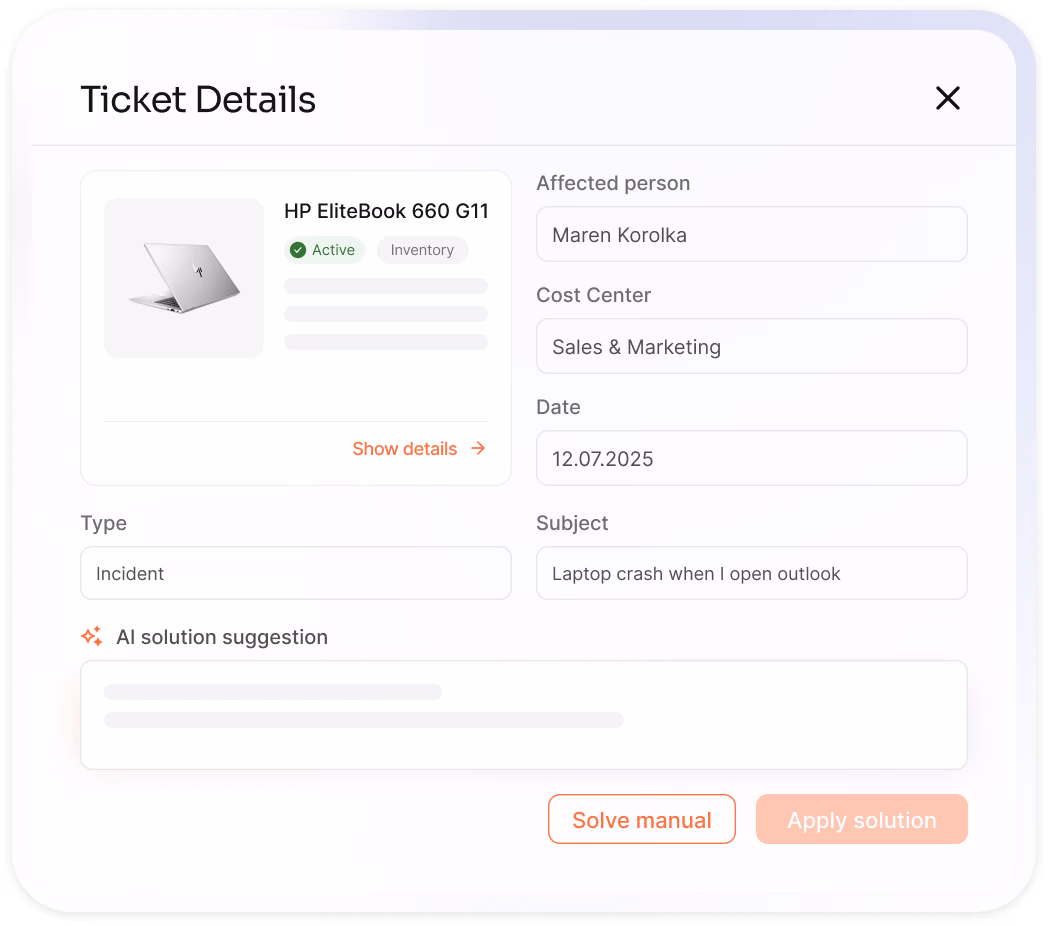Click the Subject field about laptop crash

click(x=751, y=573)
